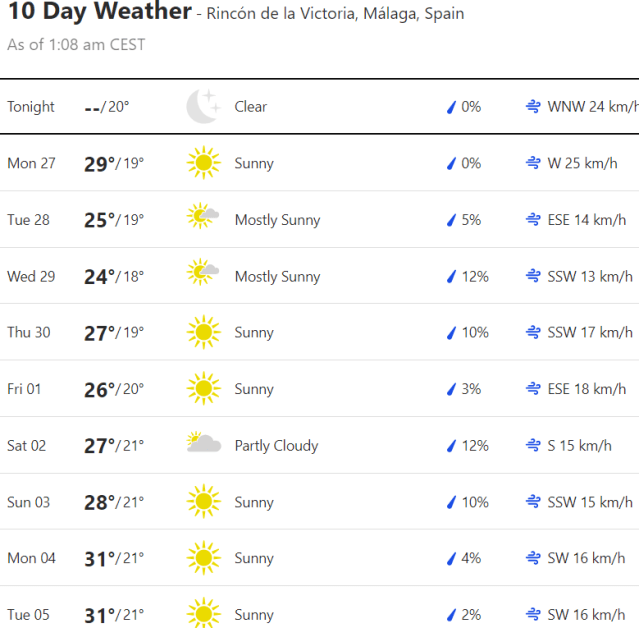Screen dimensions: 639x628
Task: Click the raindrop icon for Wed 29
Action: 451,277
